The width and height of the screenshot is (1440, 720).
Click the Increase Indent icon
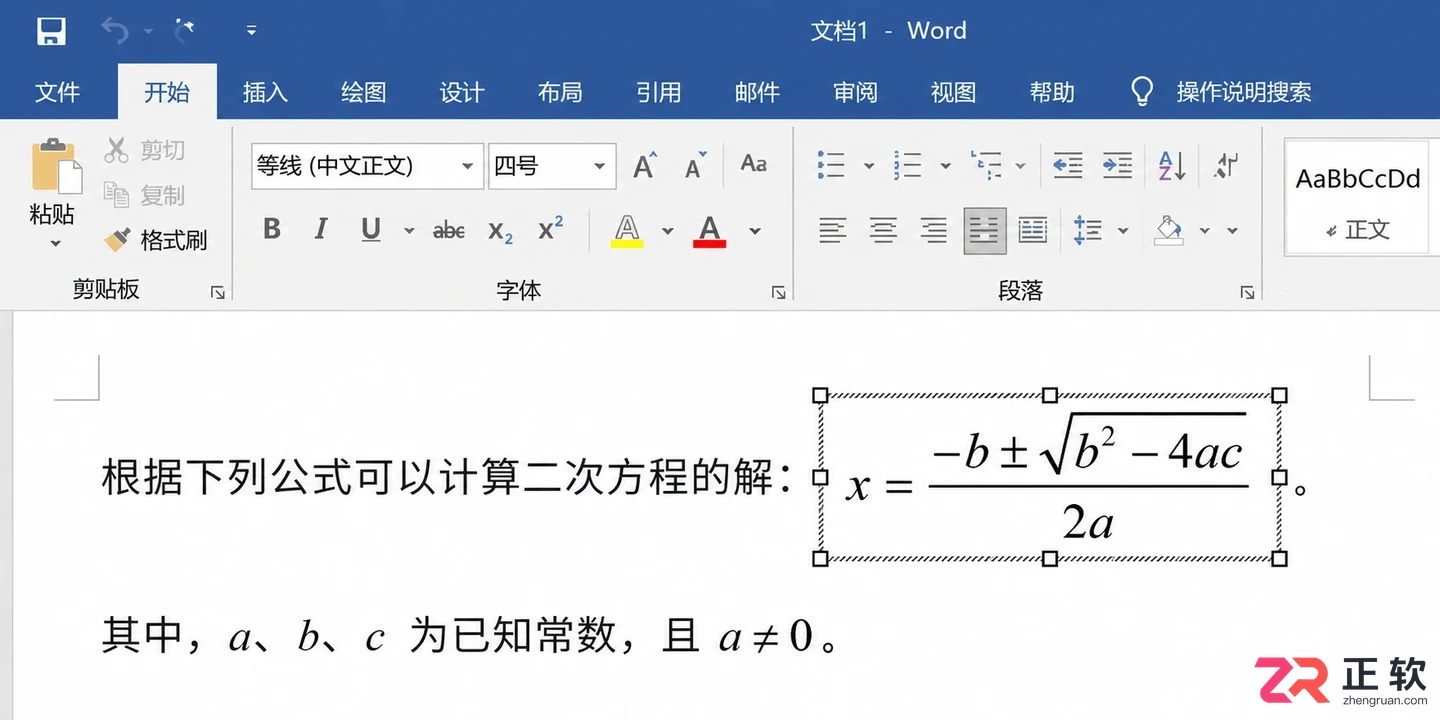pyautogui.click(x=1117, y=165)
